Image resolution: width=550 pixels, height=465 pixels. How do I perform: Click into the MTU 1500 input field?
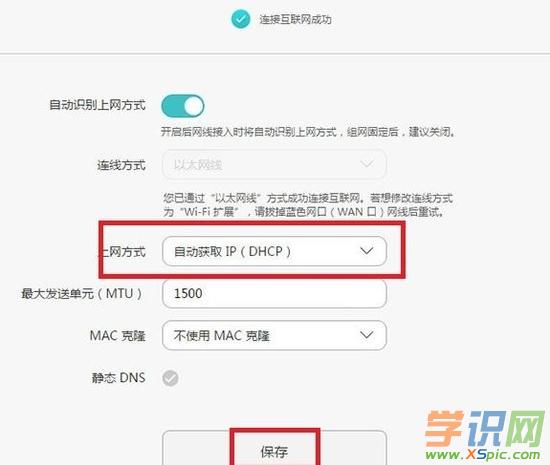coord(274,294)
